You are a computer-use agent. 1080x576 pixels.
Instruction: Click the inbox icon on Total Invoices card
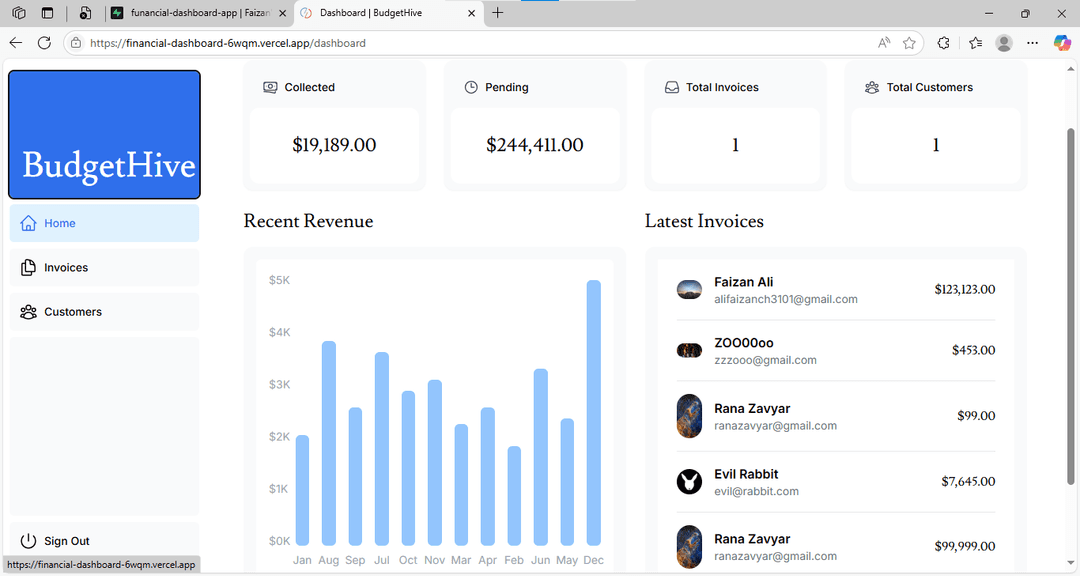click(x=672, y=88)
